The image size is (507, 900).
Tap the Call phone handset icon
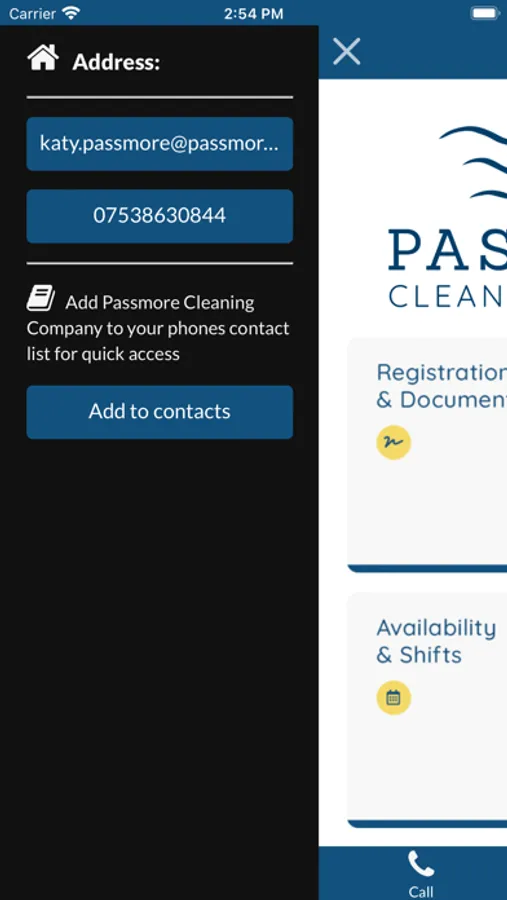pyautogui.click(x=421, y=864)
